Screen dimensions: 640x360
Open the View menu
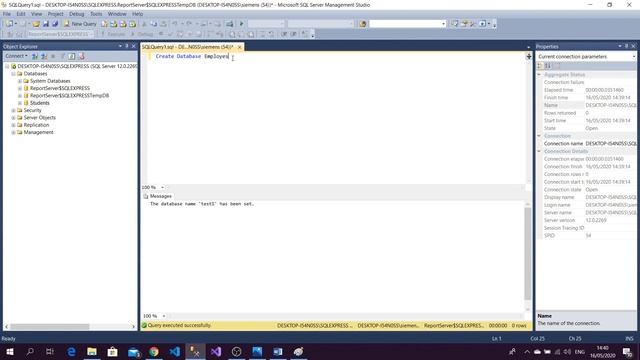36,14
